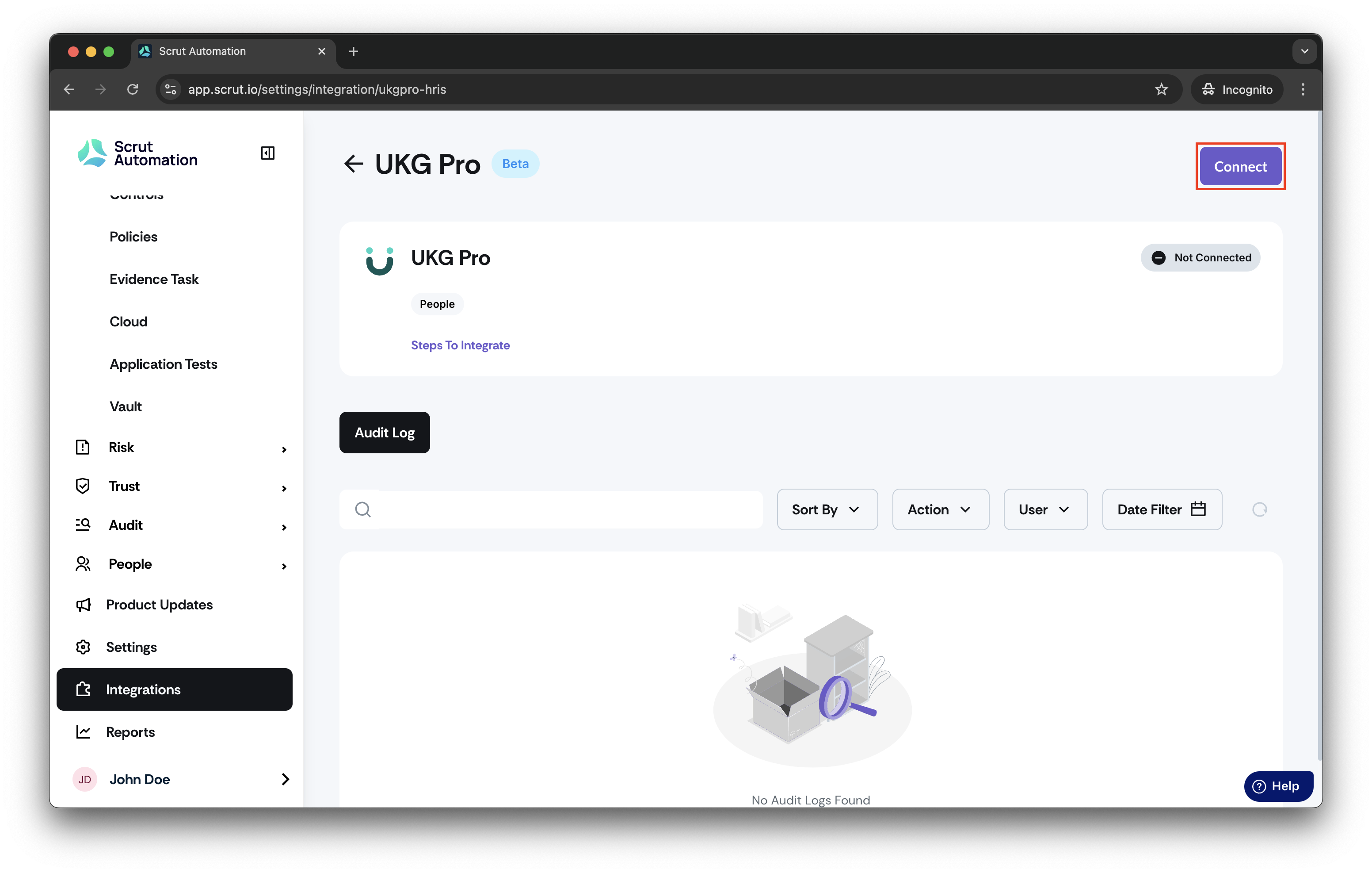Open the Date Filter calendar

[1162, 509]
